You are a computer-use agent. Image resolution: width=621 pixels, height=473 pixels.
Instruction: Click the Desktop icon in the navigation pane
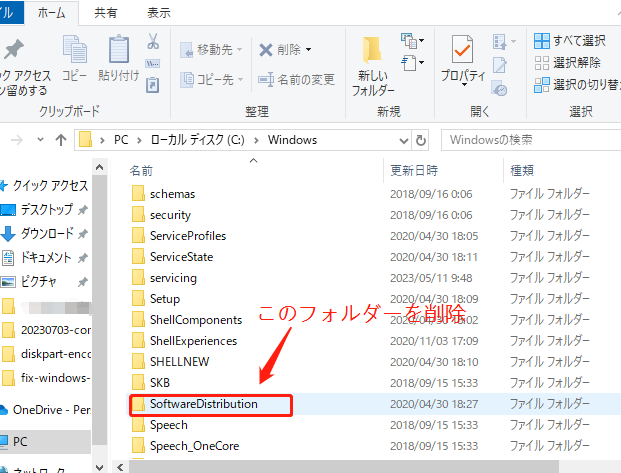tap(8, 209)
